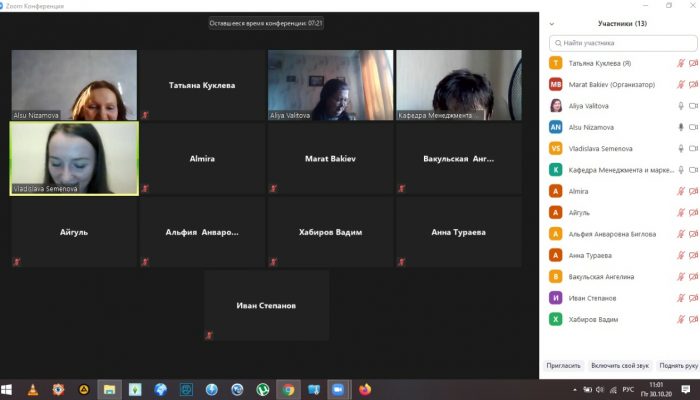Select the Кафедра Менеджмента video tile
This screenshot has width=700, height=400.
click(459, 85)
